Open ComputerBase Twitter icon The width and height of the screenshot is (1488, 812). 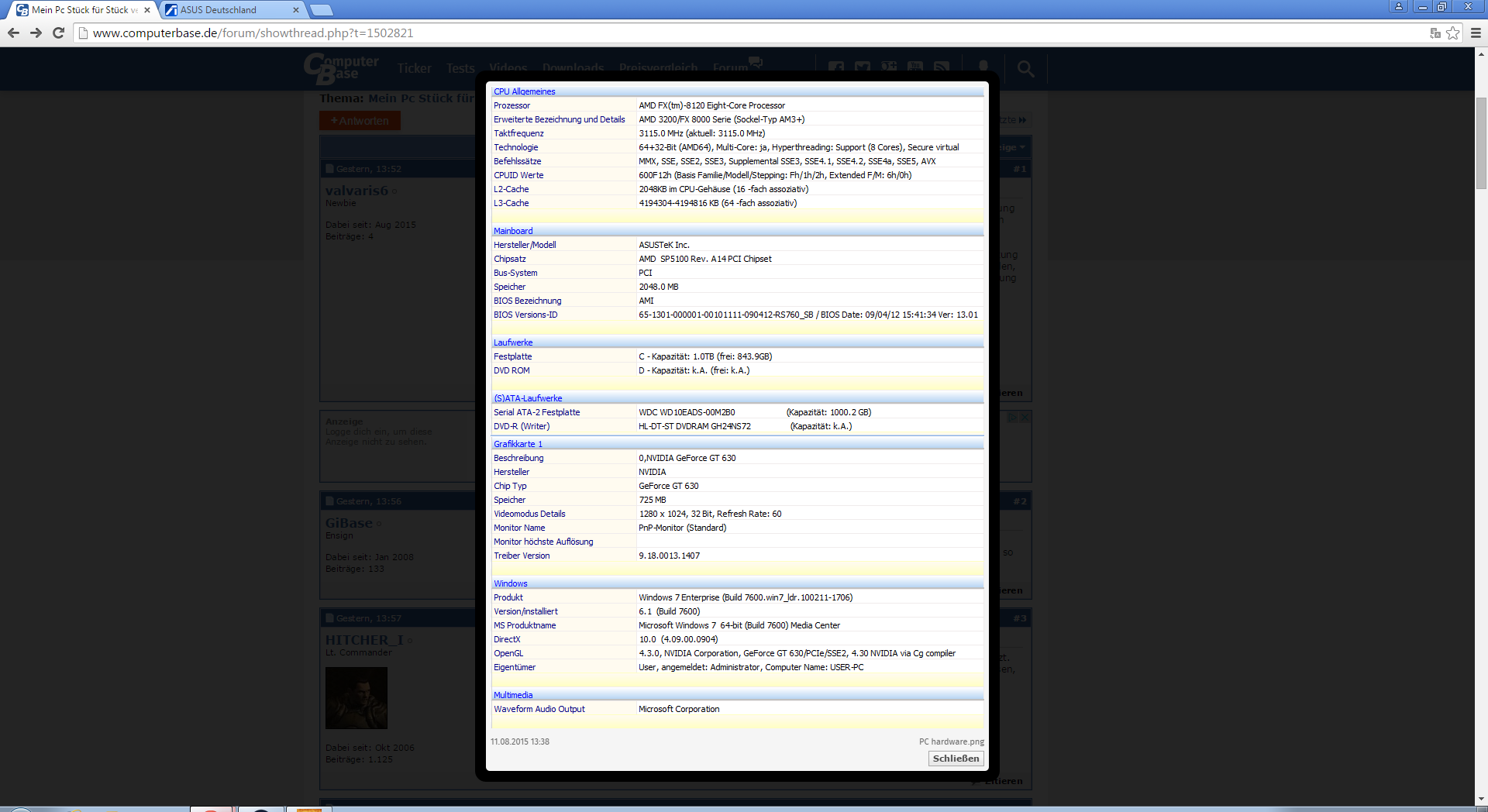tap(863, 67)
